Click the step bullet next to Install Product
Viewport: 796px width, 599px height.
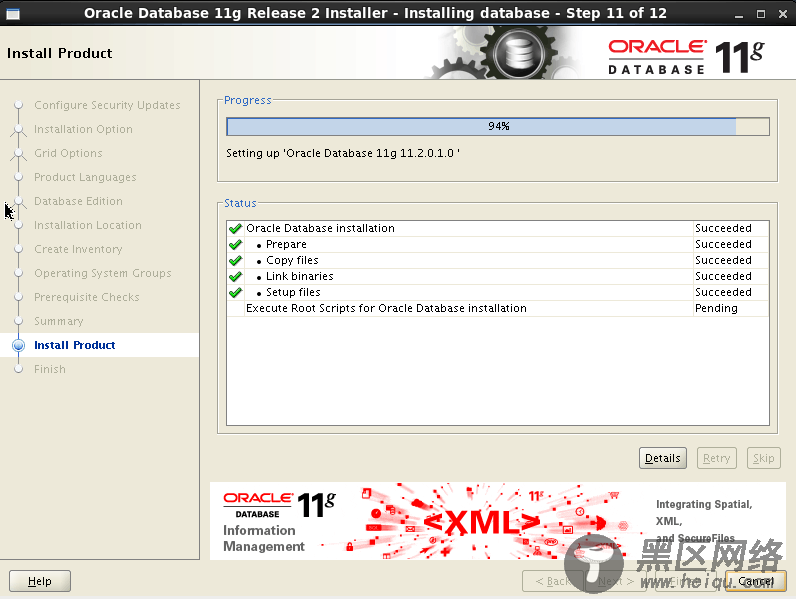(x=19, y=345)
